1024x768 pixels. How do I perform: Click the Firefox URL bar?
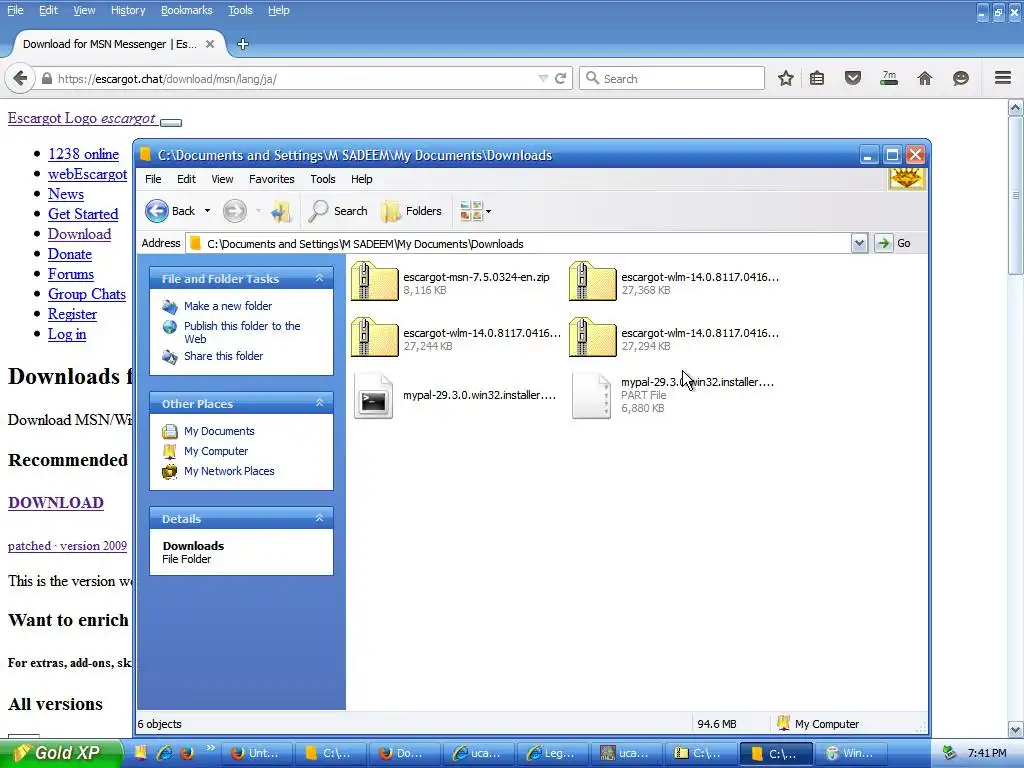pyautogui.click(x=287, y=78)
